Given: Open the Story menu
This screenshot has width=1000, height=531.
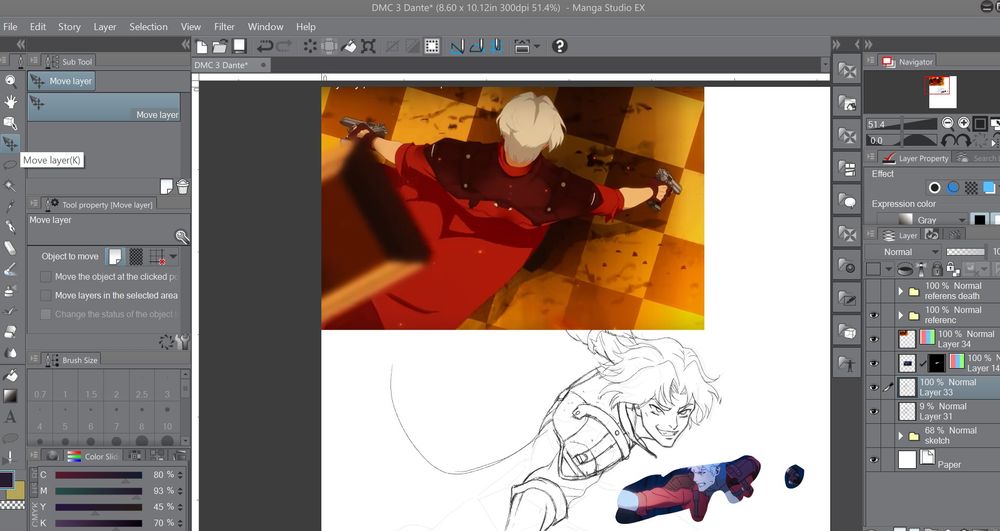Looking at the screenshot, I should click(70, 27).
